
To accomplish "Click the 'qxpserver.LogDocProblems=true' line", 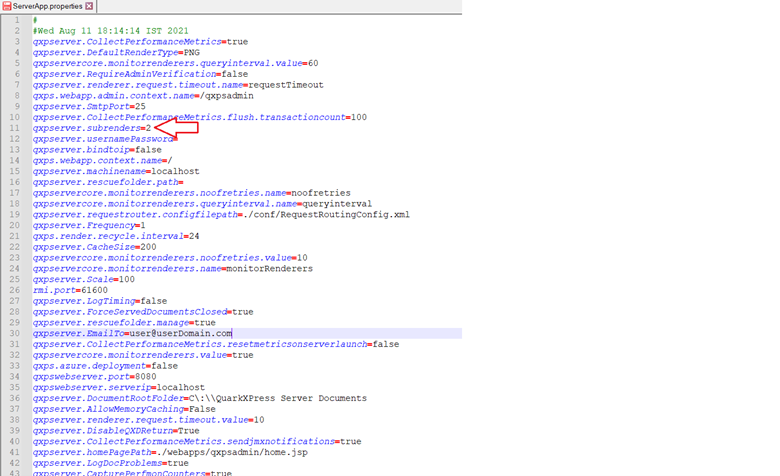I will click(111, 463).
